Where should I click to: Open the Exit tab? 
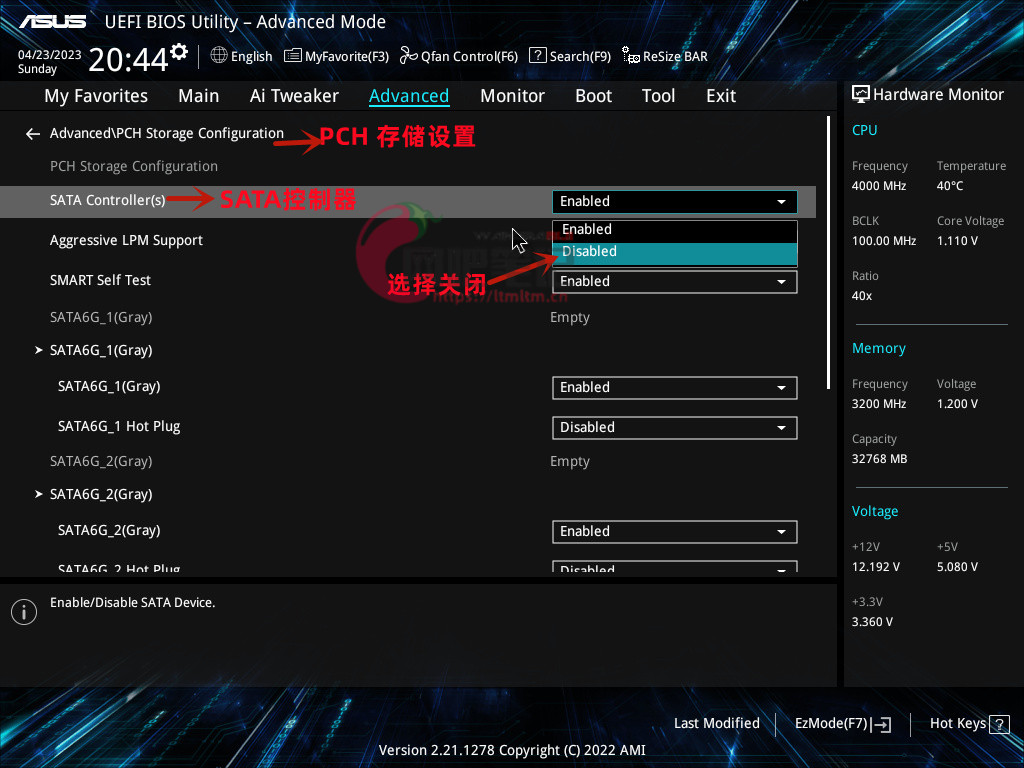pos(721,96)
